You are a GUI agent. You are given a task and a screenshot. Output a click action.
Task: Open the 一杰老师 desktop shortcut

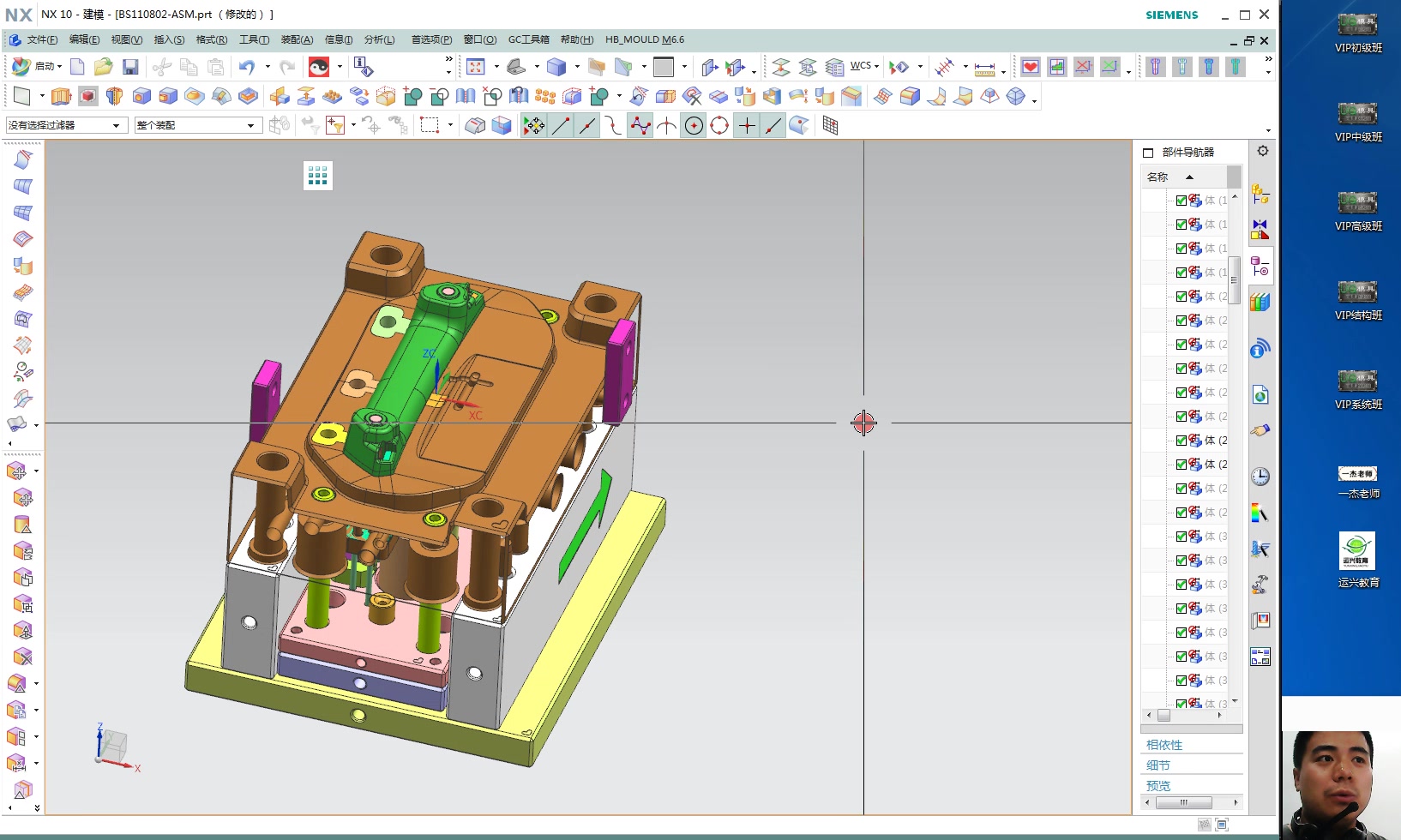[1358, 483]
